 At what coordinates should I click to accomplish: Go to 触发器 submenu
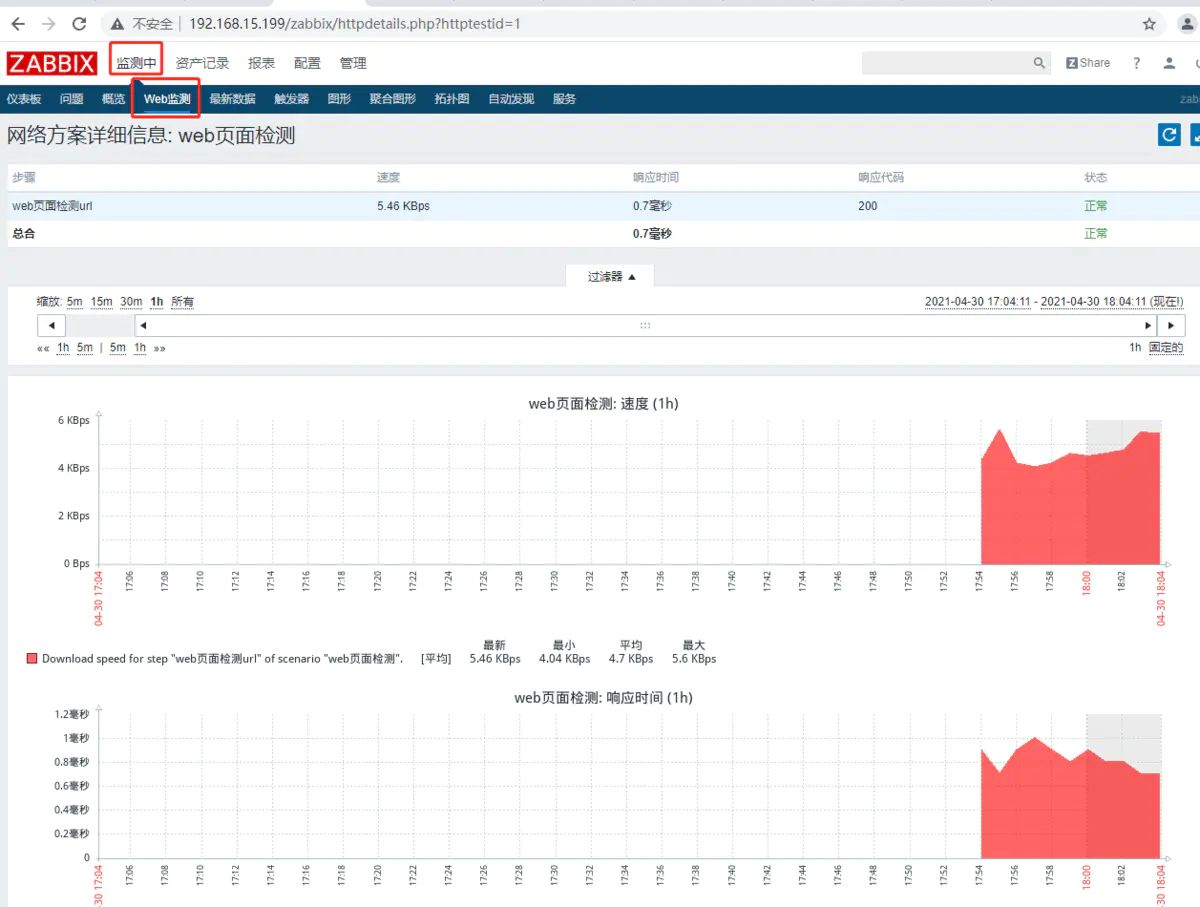point(291,99)
